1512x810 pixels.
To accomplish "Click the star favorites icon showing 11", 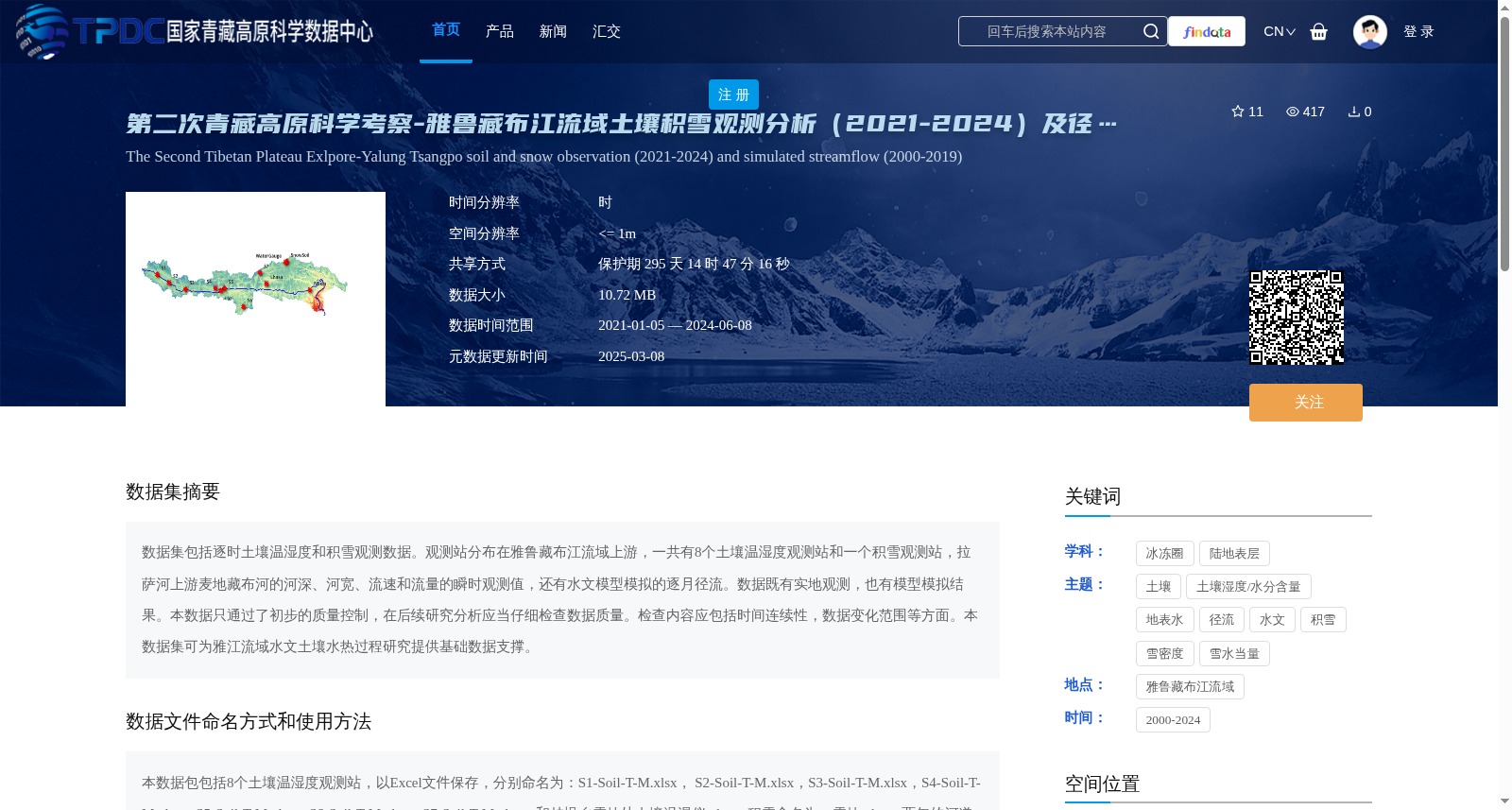I will (x=1238, y=112).
